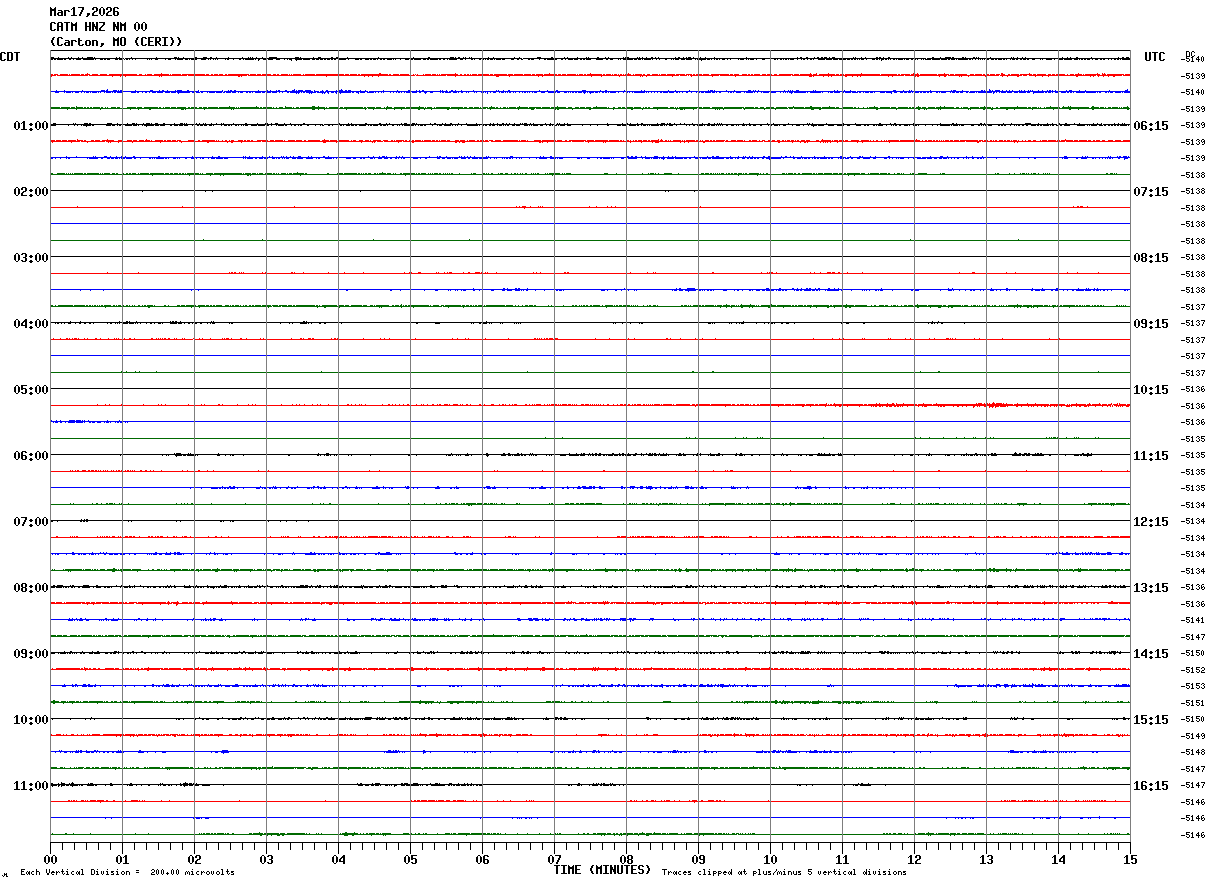Click minute tick label 10

pos(770,859)
